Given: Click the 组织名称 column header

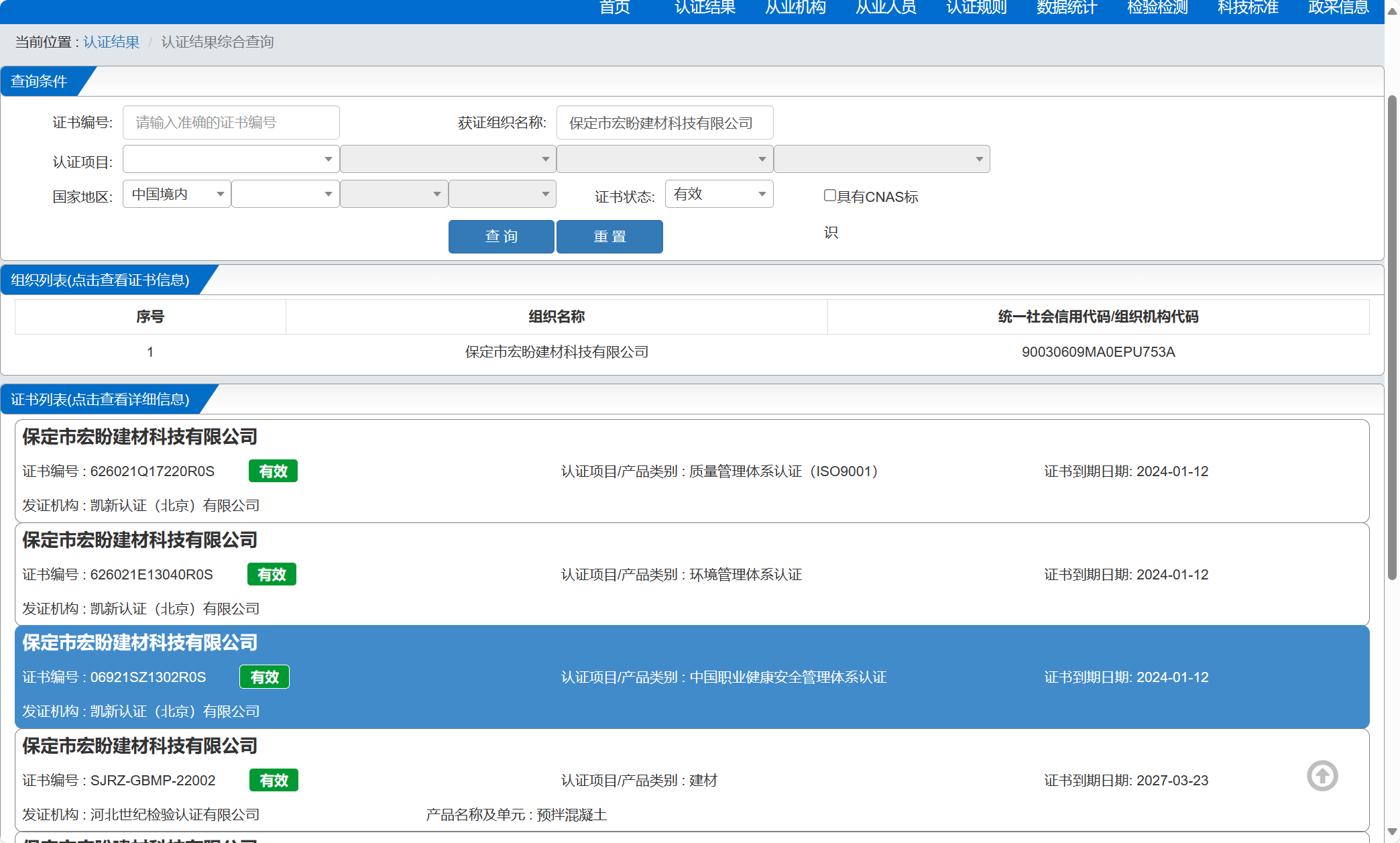Looking at the screenshot, I should click(557, 317).
